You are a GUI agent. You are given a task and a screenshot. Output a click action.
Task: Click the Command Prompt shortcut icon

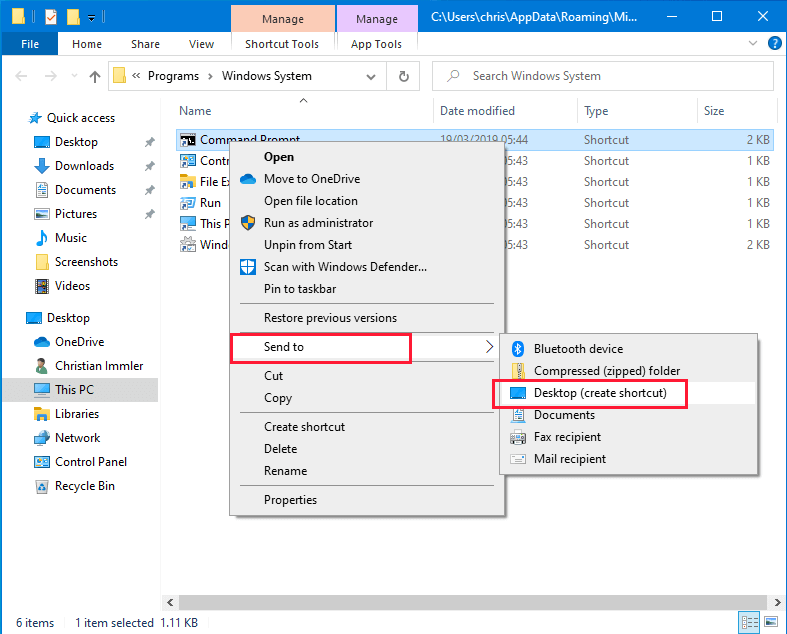188,140
